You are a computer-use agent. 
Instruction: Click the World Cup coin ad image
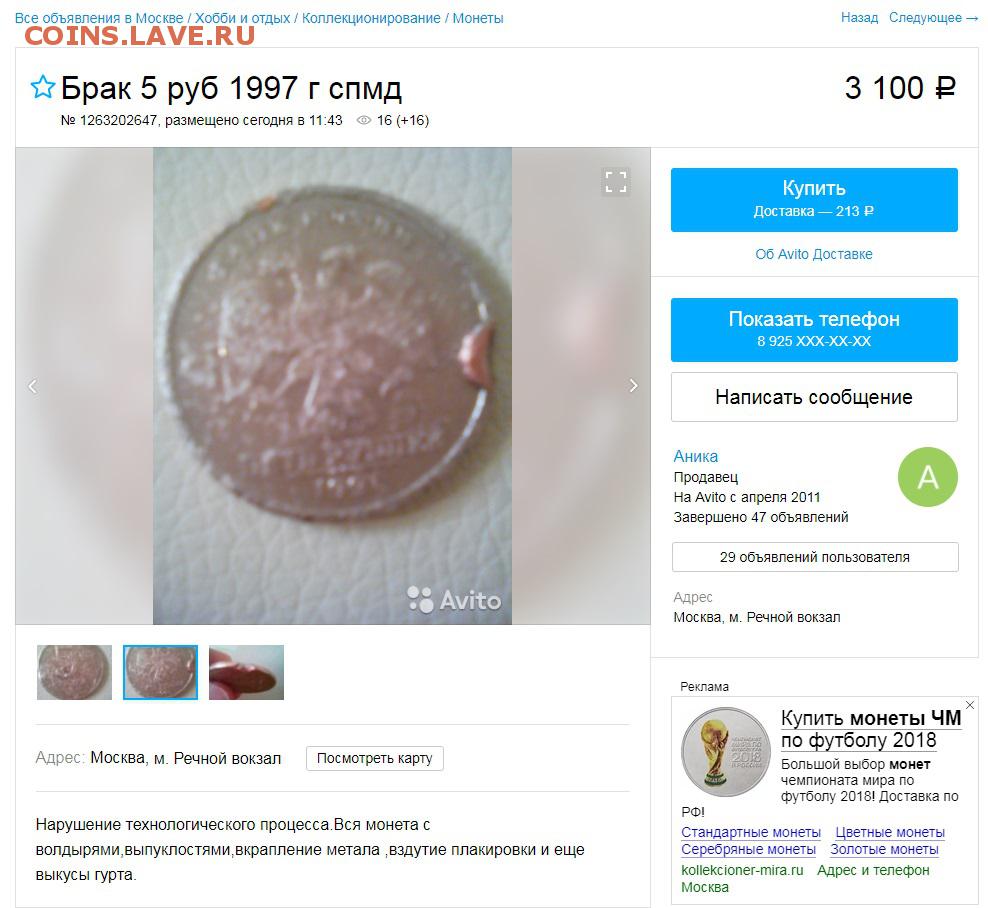pos(726,751)
